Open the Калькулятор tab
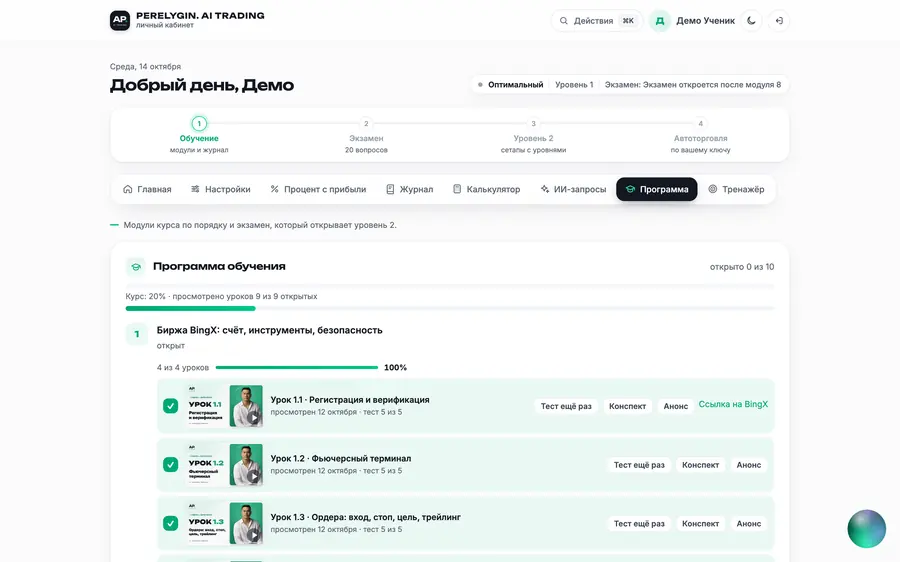Viewport: 900px width, 562px height. coord(487,189)
